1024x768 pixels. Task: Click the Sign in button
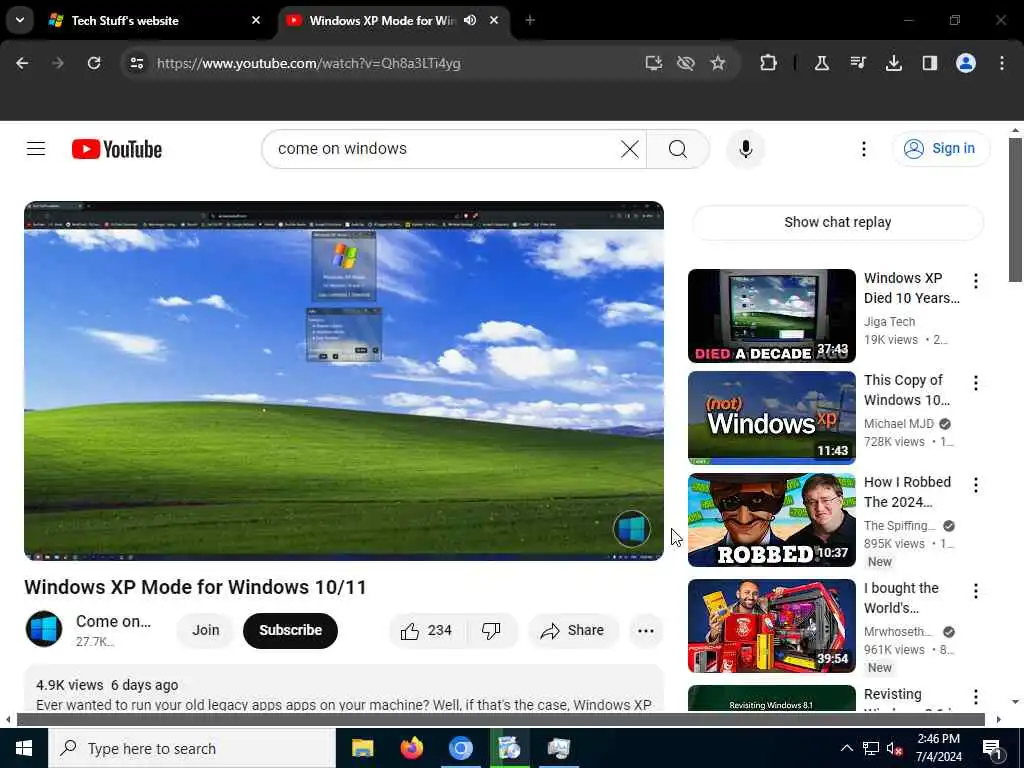940,149
